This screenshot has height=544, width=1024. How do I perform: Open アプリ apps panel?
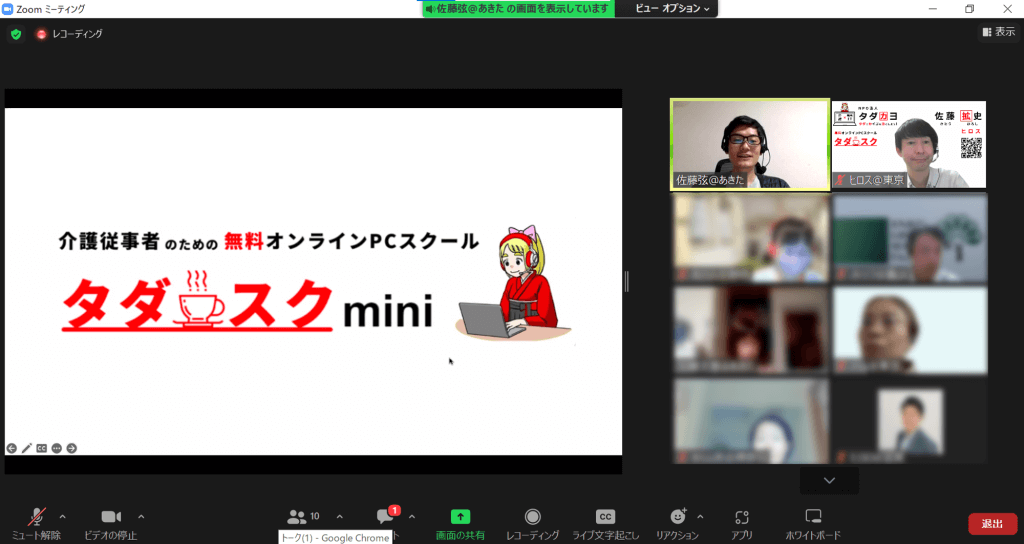(x=741, y=524)
